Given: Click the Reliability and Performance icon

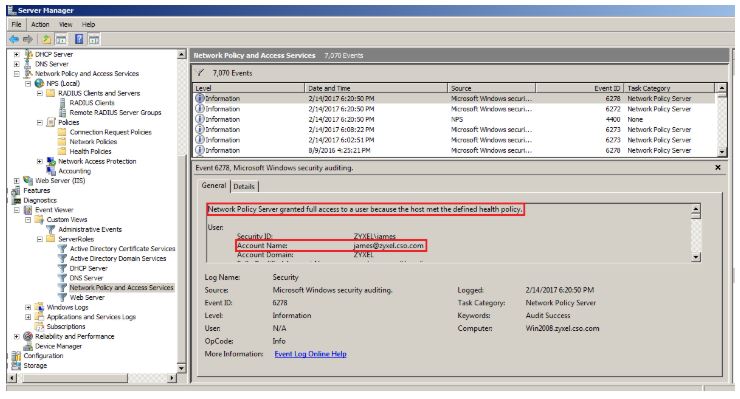Looking at the screenshot, I should click(x=28, y=336).
